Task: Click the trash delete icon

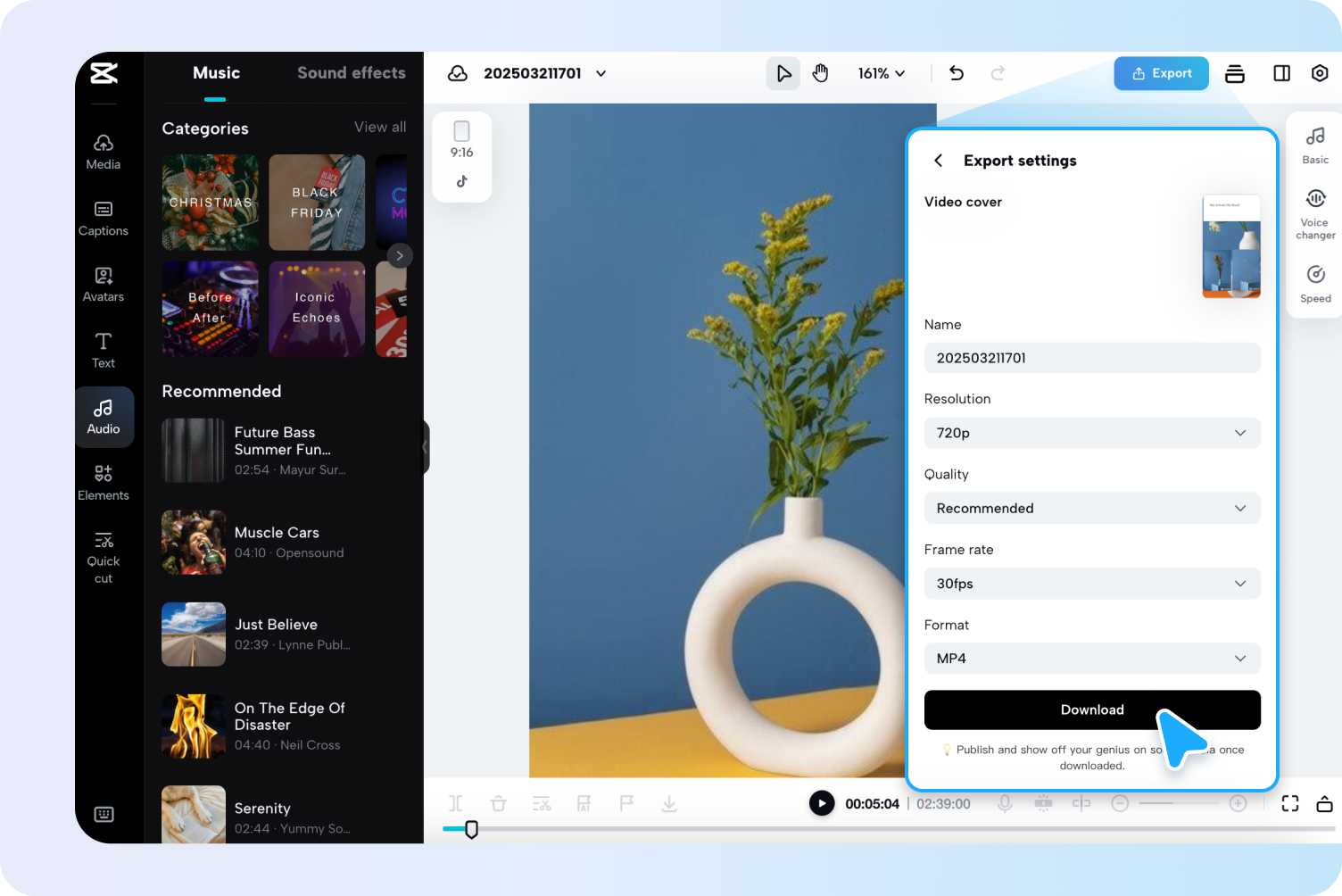Action: click(x=499, y=803)
